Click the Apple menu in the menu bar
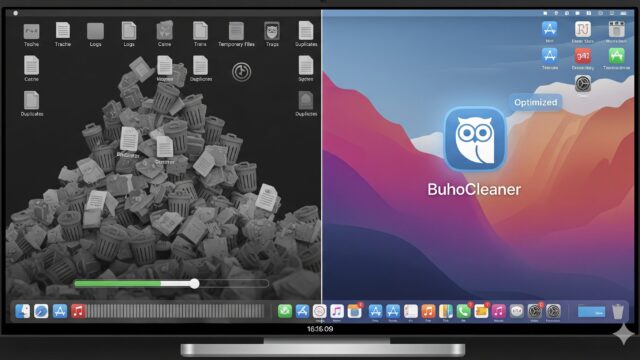 pos(16,13)
